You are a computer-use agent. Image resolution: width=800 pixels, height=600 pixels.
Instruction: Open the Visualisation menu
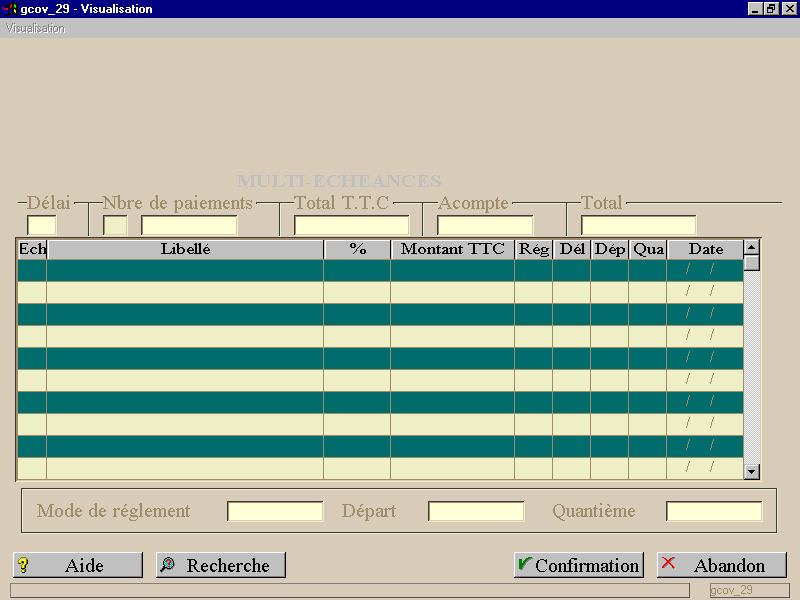[x=35, y=29]
